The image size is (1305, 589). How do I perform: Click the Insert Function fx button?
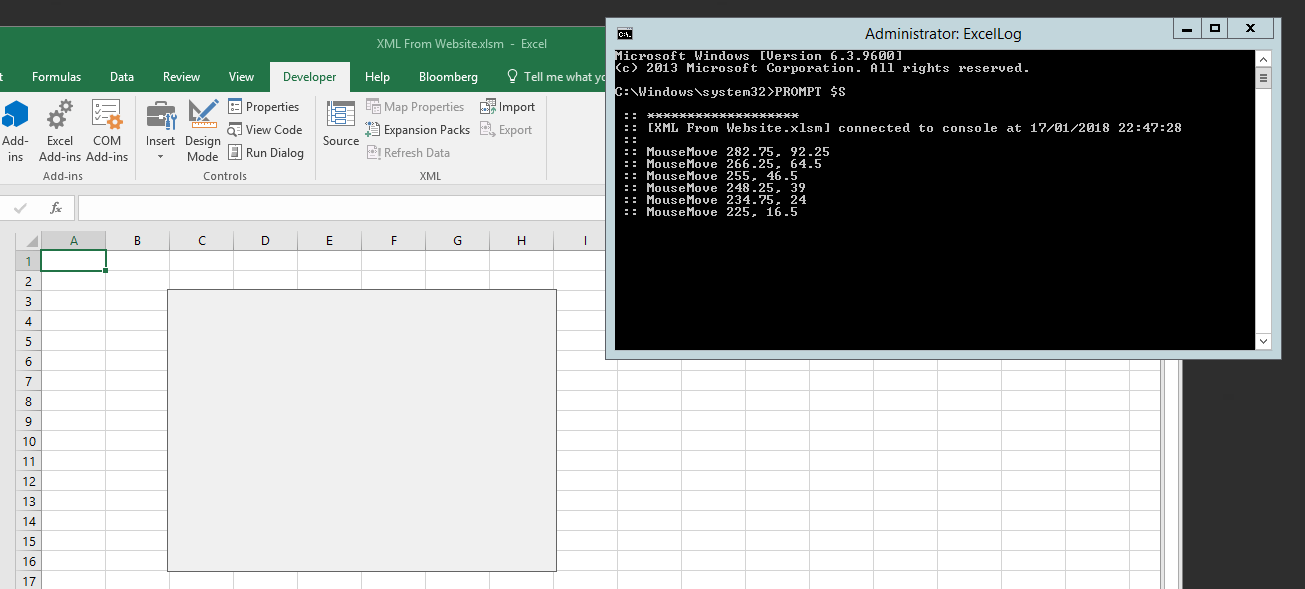click(x=56, y=208)
